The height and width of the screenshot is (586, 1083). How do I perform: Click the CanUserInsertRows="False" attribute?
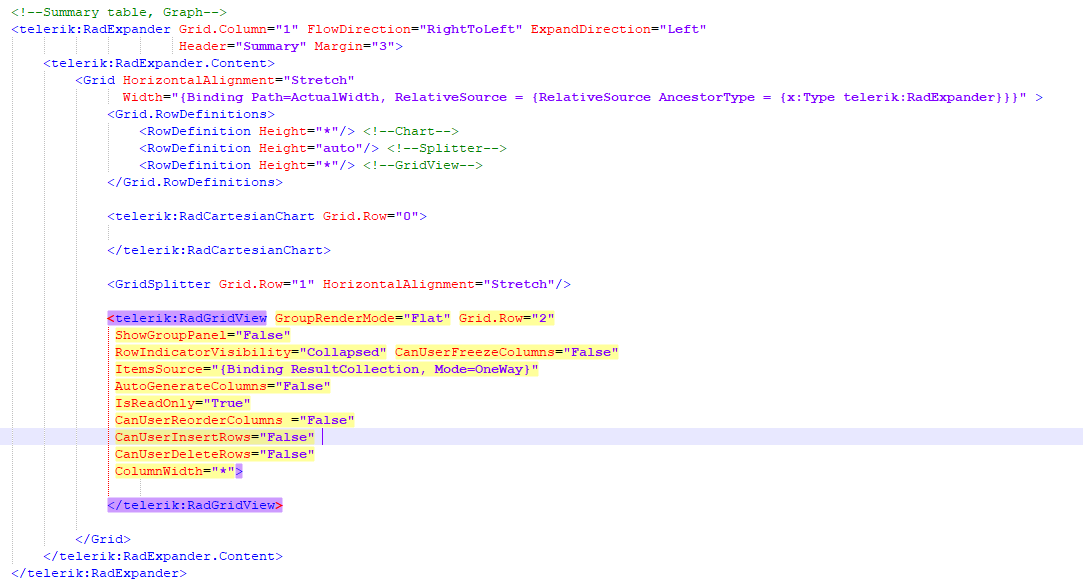(x=214, y=437)
